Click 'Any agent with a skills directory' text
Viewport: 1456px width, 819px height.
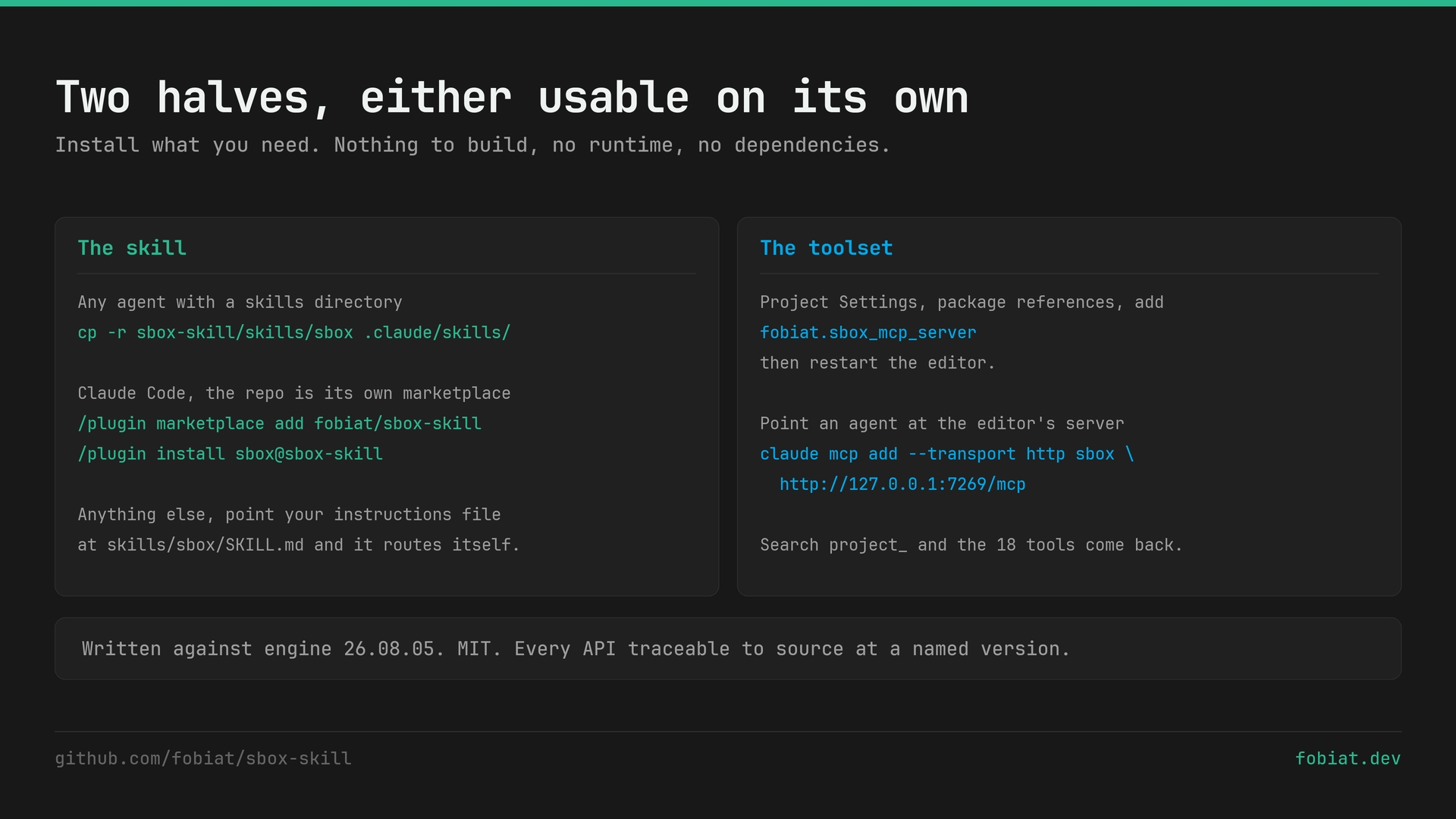point(240,302)
